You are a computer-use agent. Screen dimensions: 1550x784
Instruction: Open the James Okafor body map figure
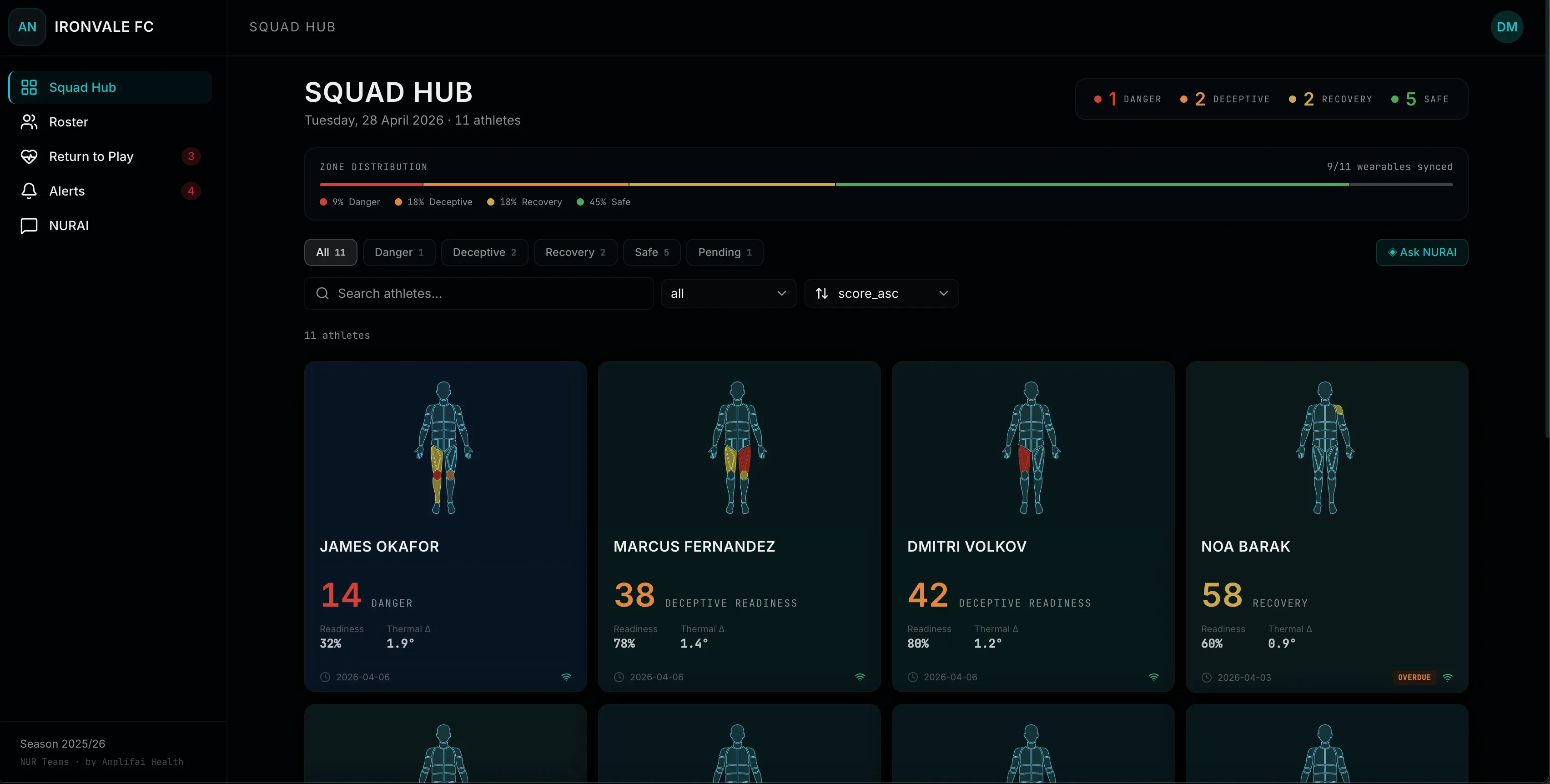pyautogui.click(x=444, y=447)
